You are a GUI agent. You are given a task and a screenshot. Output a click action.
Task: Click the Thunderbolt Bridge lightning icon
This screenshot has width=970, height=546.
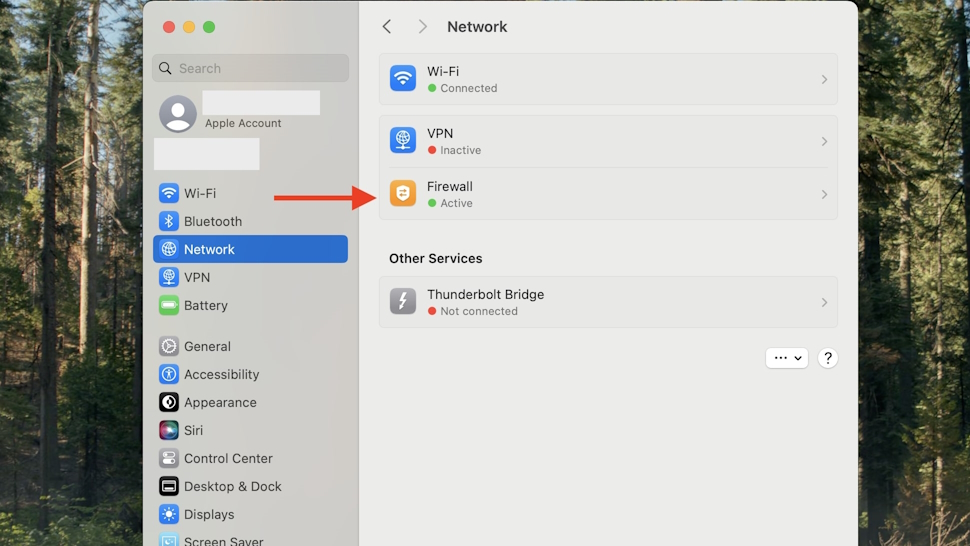click(x=403, y=302)
